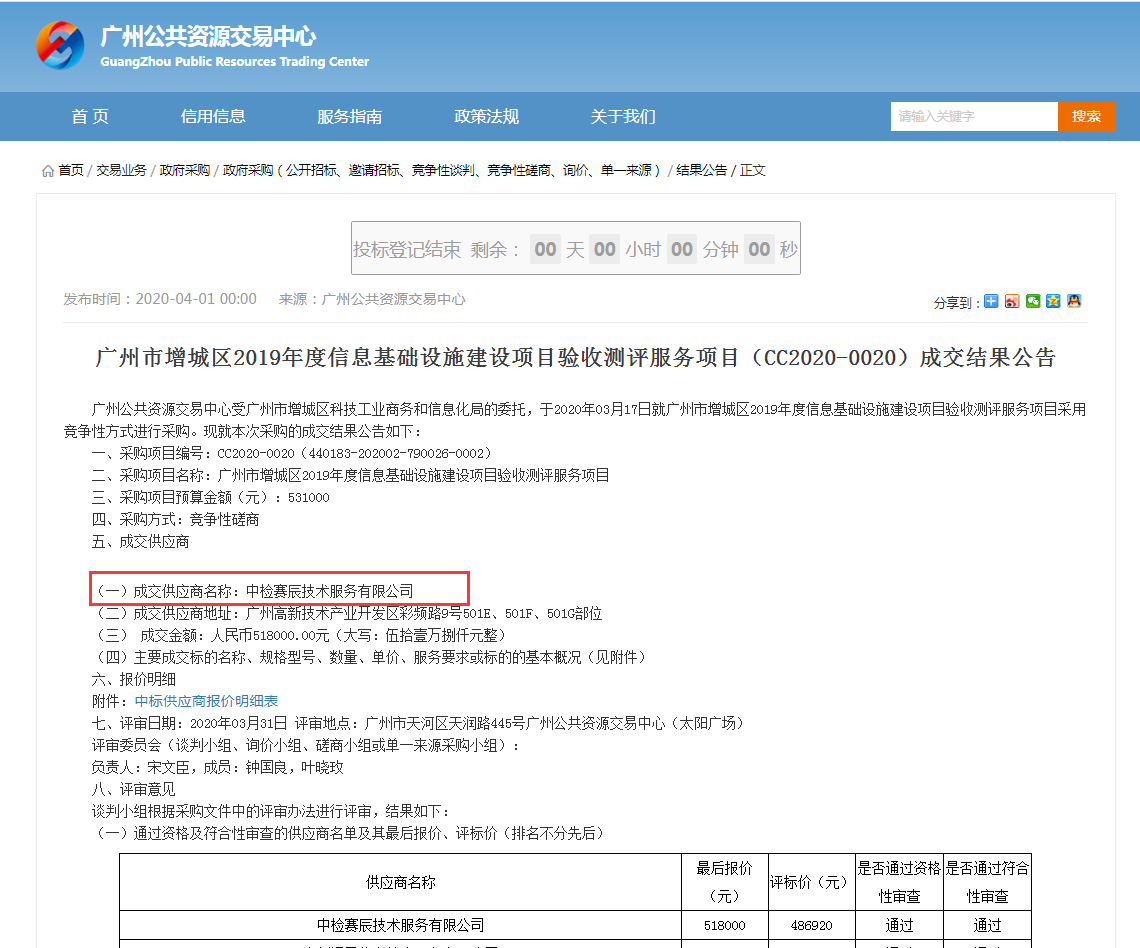1140x948 pixels.
Task: Click the Guangzhou Public Resources Trading Center logo
Action: point(60,45)
